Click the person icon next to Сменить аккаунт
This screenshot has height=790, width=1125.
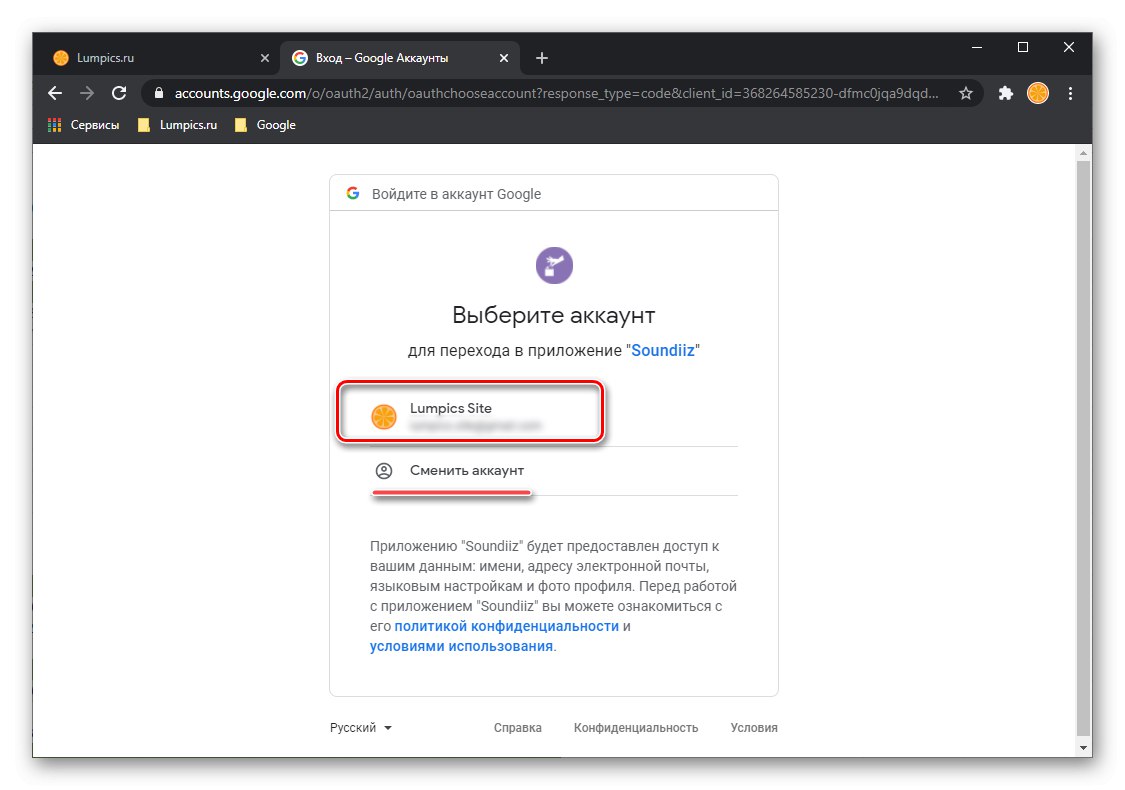(383, 470)
